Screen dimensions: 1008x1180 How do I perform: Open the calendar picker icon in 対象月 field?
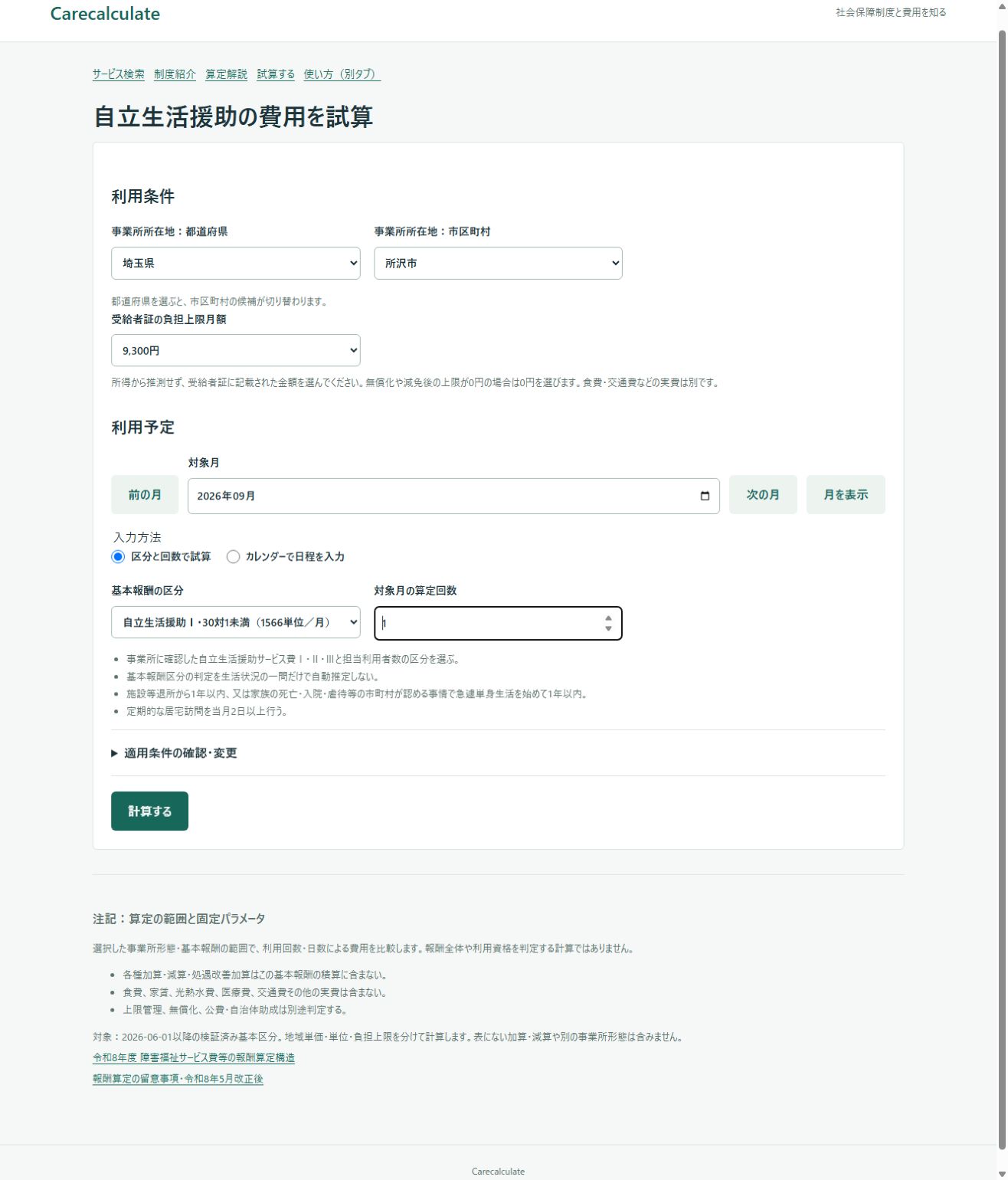(x=705, y=496)
